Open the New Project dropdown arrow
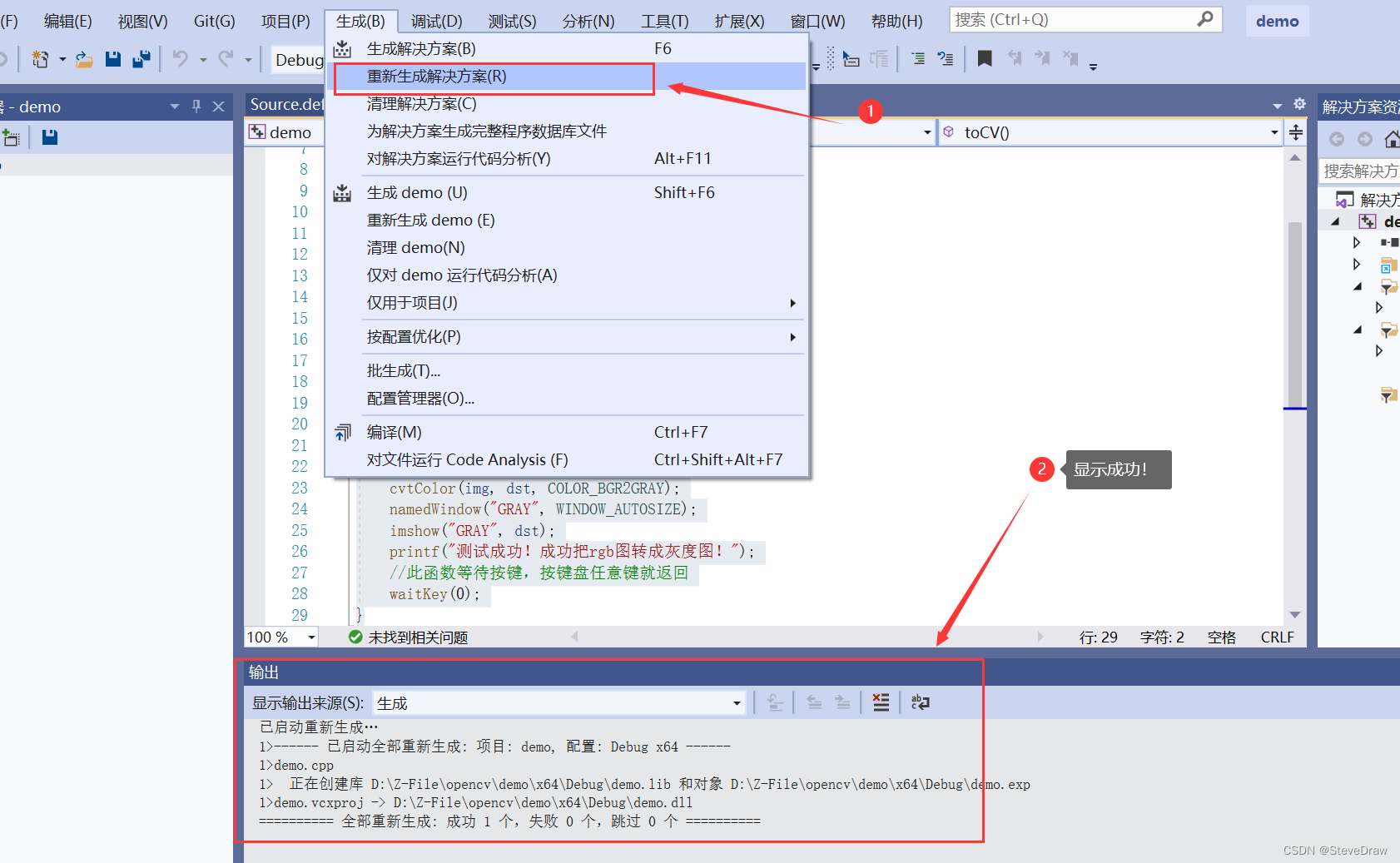The width and height of the screenshot is (1400, 863). [62, 60]
